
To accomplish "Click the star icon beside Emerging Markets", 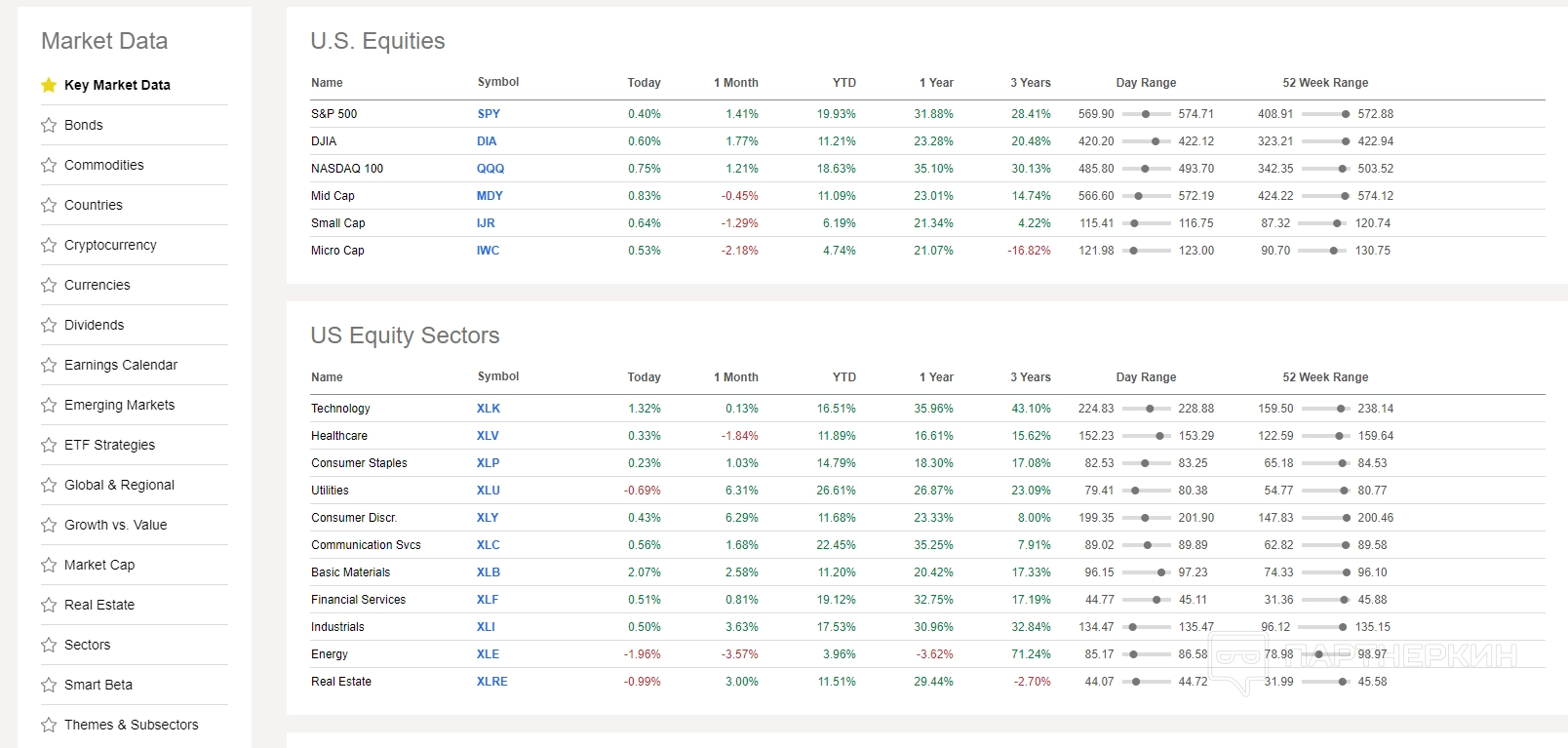I will coord(49,405).
